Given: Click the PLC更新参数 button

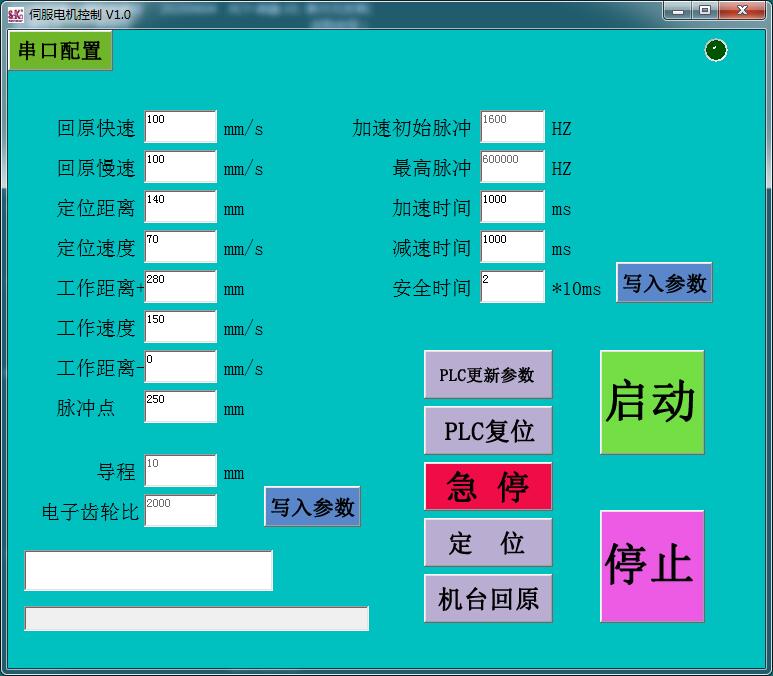Looking at the screenshot, I should (488, 375).
